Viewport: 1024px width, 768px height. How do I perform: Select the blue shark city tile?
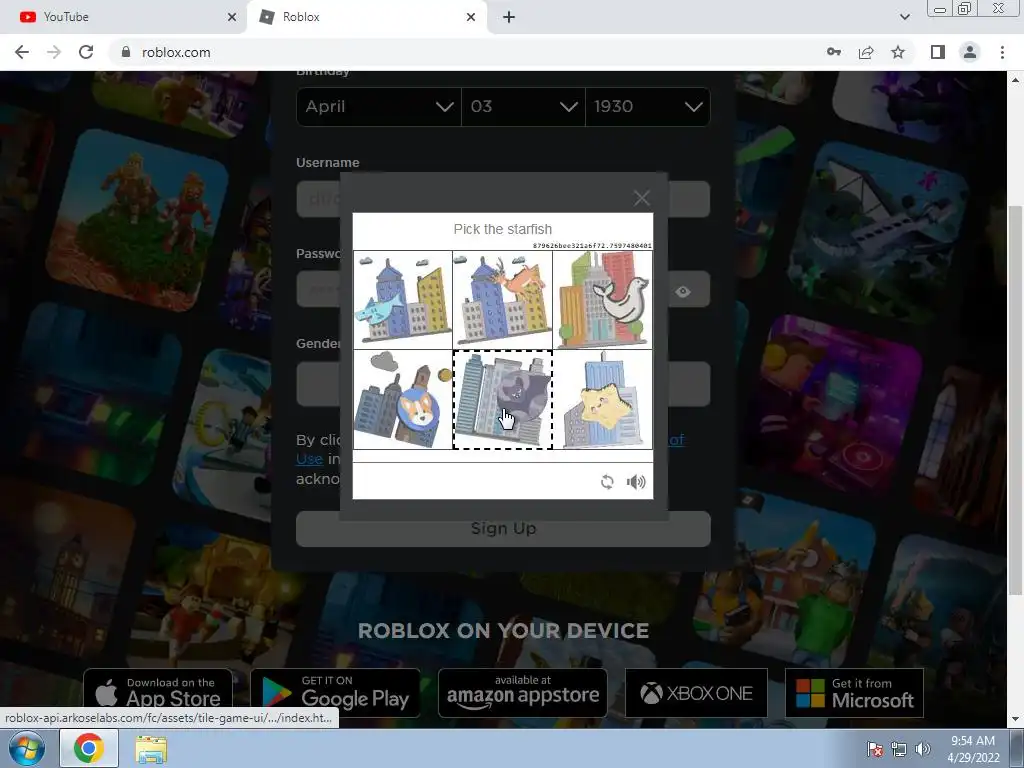[x=403, y=300]
